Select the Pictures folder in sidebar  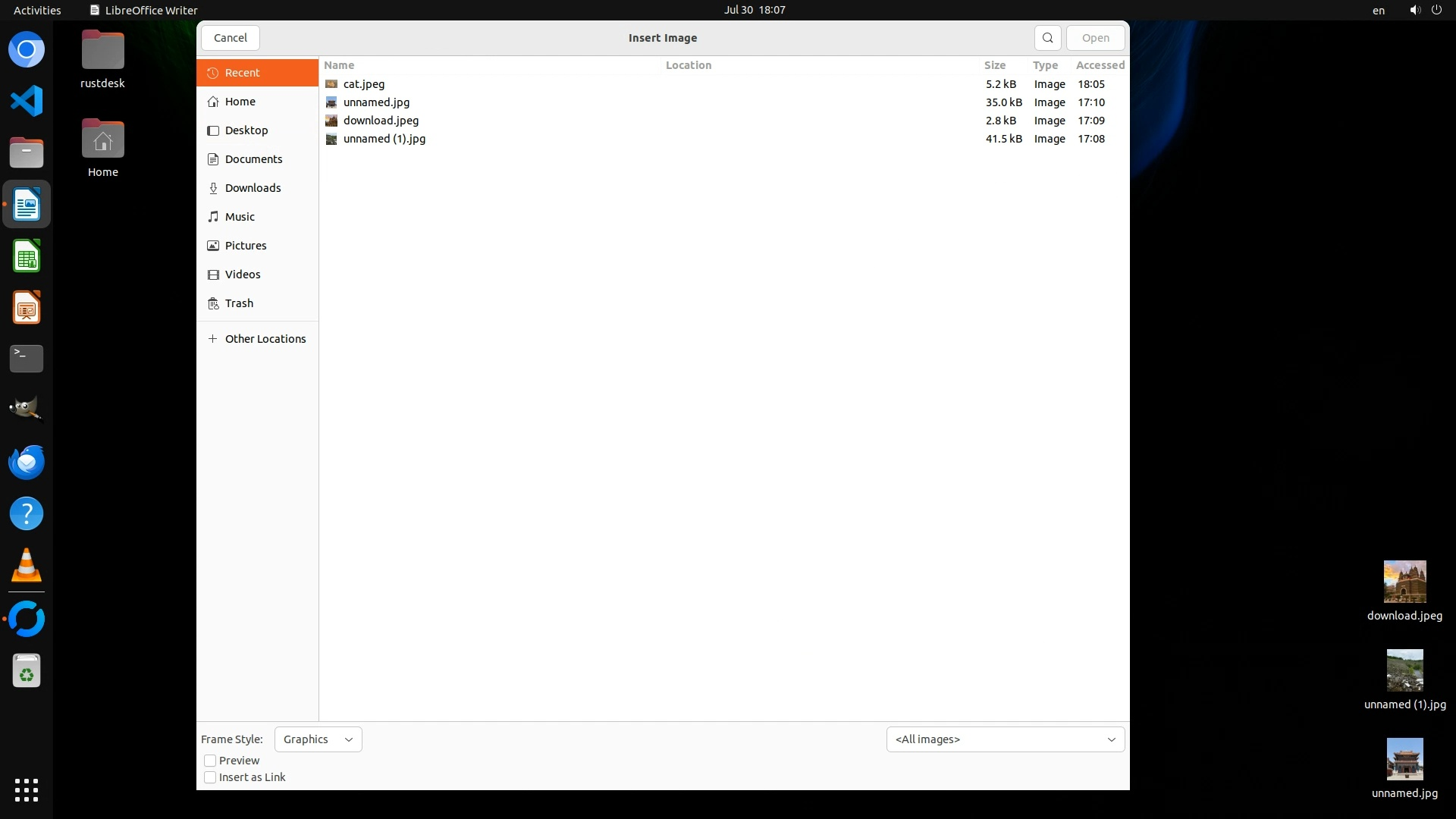245,246
